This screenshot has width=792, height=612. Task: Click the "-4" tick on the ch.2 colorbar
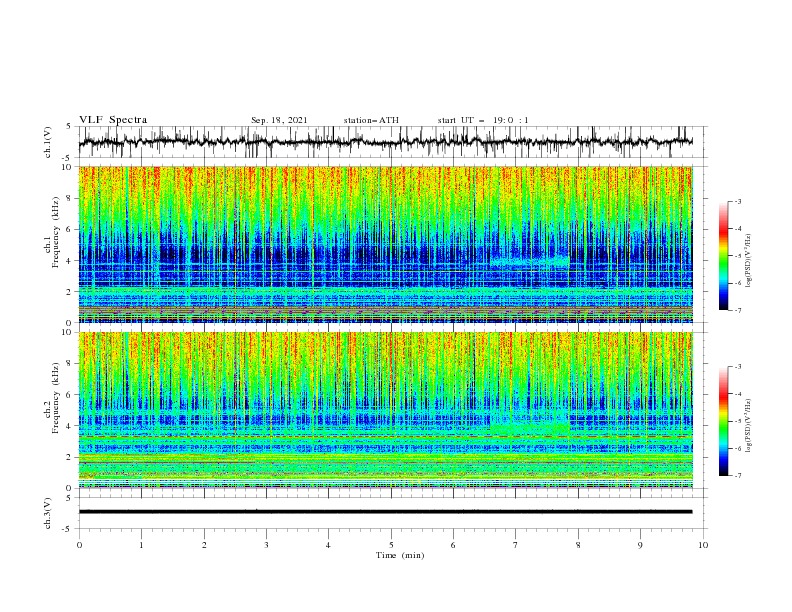[x=737, y=394]
